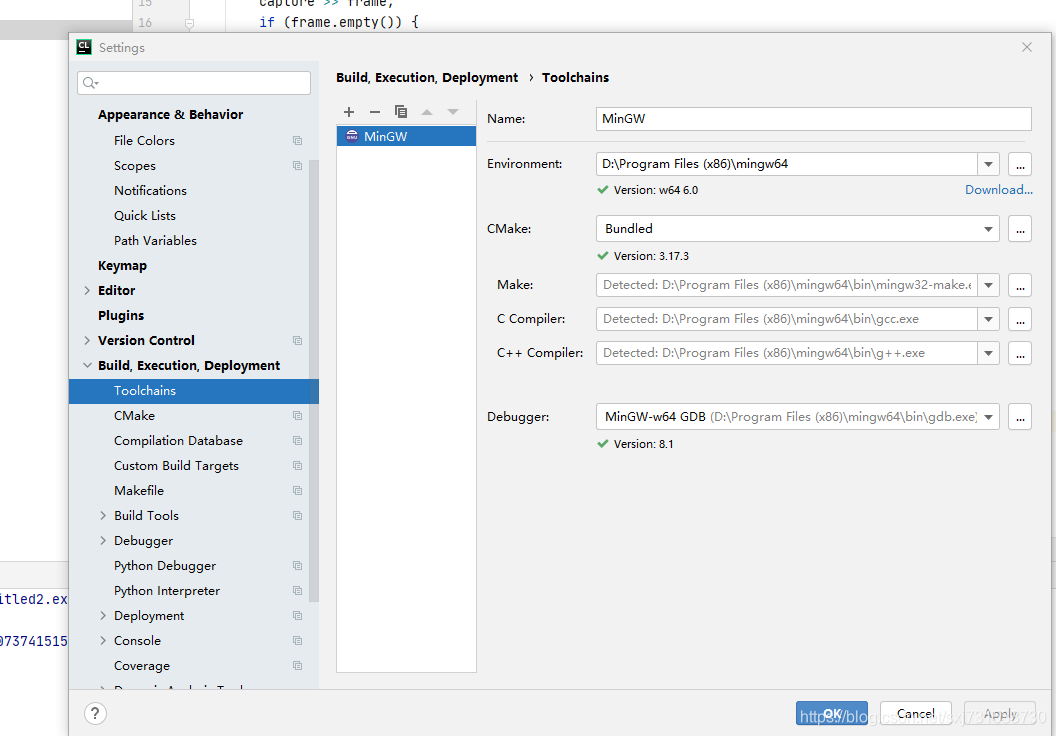
Task: Click project-level icon beside Console
Action: (297, 640)
